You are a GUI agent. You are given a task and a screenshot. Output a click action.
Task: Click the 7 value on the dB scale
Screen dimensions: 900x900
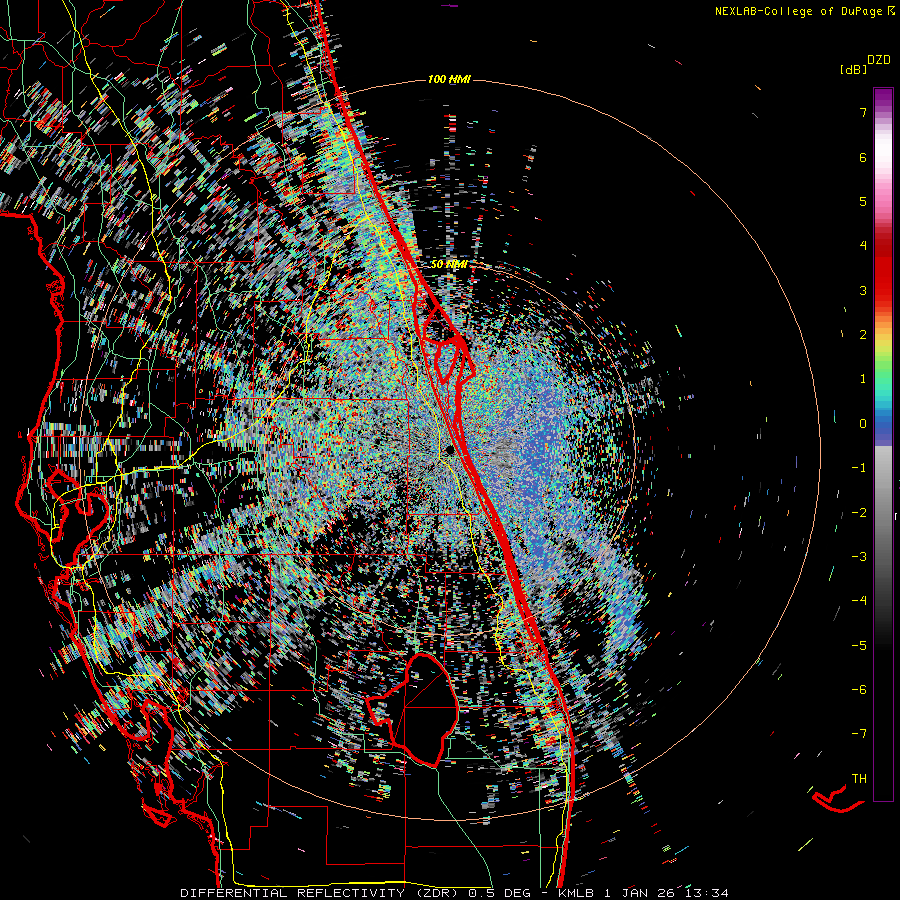coord(863,112)
